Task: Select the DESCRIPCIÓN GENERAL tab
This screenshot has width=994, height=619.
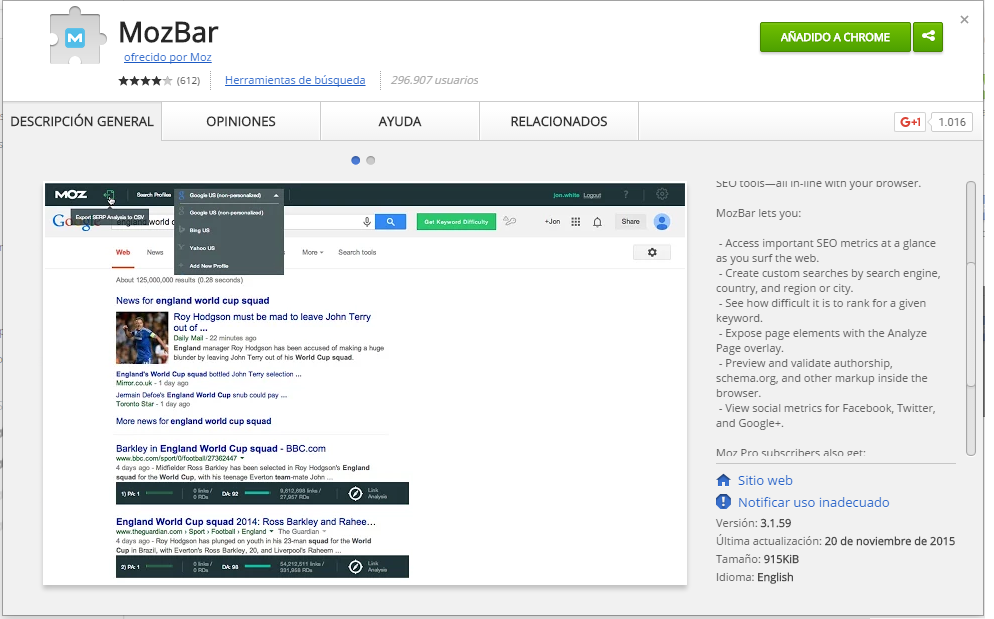Action: 82,121
